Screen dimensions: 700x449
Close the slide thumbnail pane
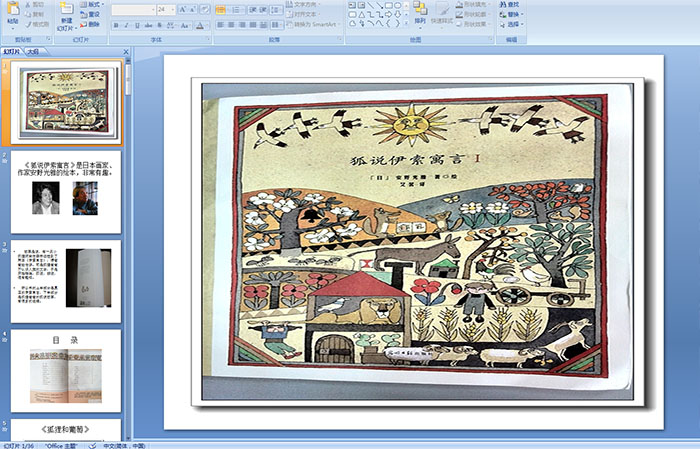point(126,52)
